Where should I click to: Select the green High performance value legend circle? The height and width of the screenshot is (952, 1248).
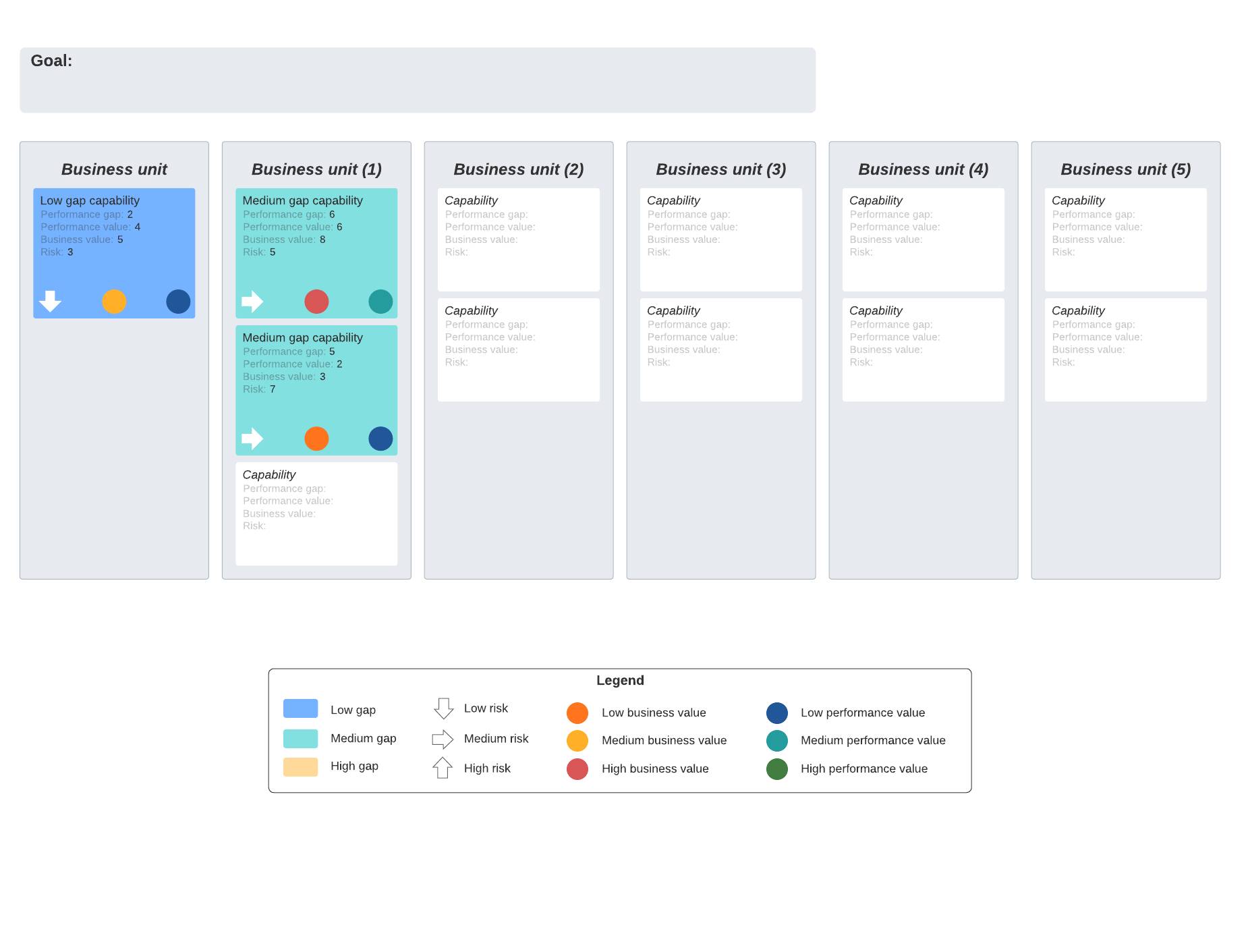coord(777,769)
